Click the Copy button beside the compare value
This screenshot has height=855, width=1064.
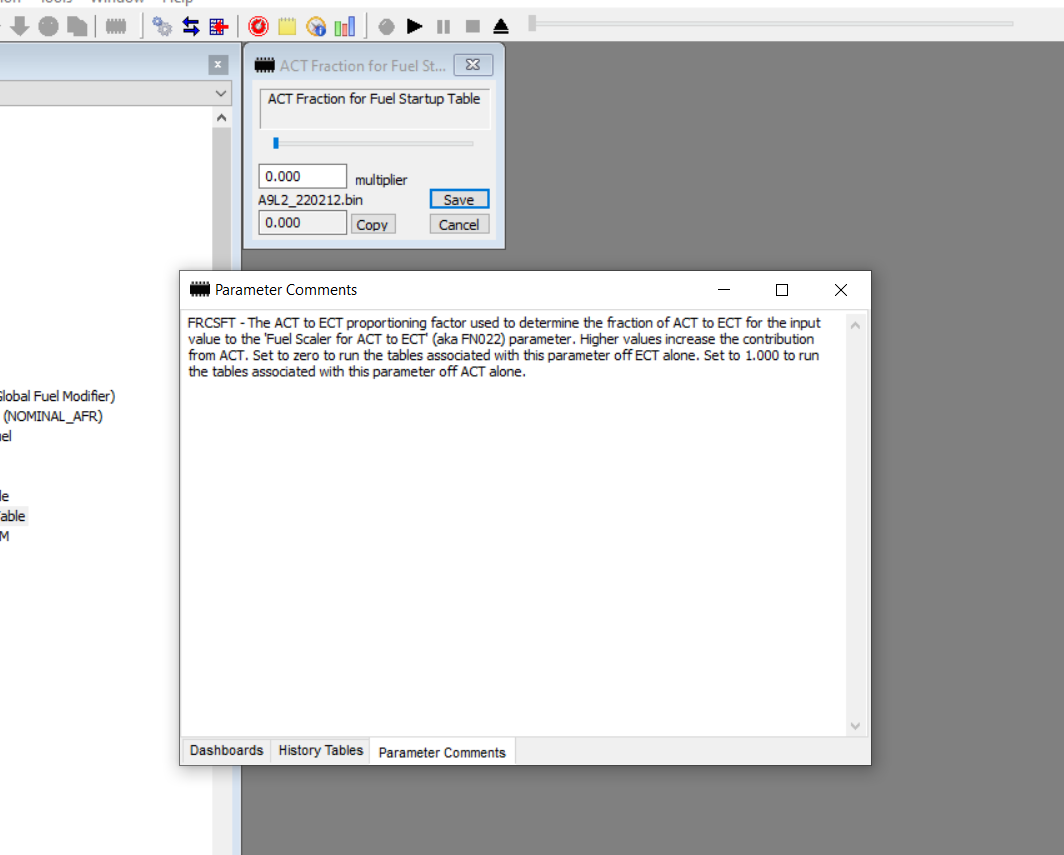coord(372,225)
